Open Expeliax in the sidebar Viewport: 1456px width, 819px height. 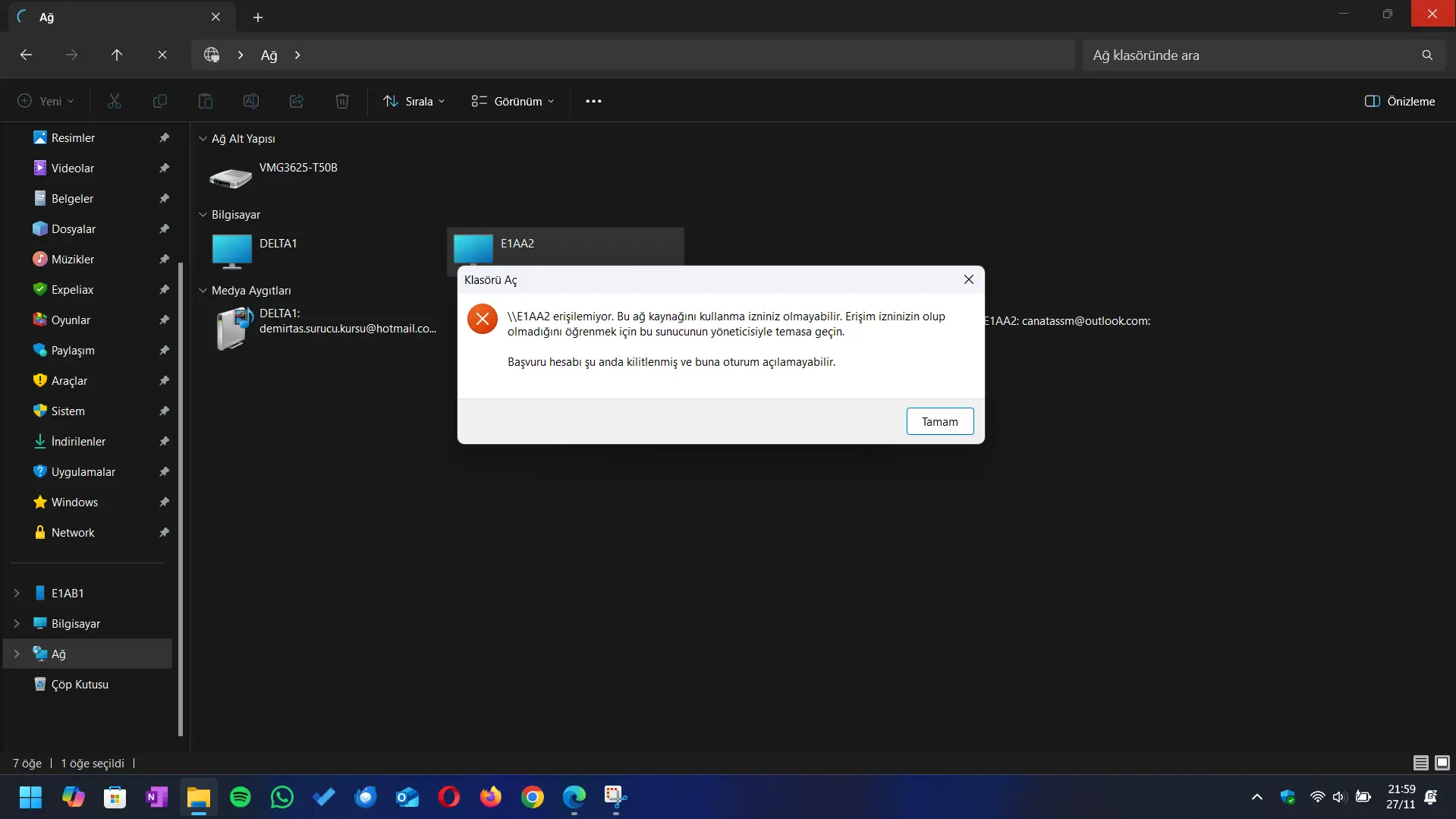(x=73, y=289)
